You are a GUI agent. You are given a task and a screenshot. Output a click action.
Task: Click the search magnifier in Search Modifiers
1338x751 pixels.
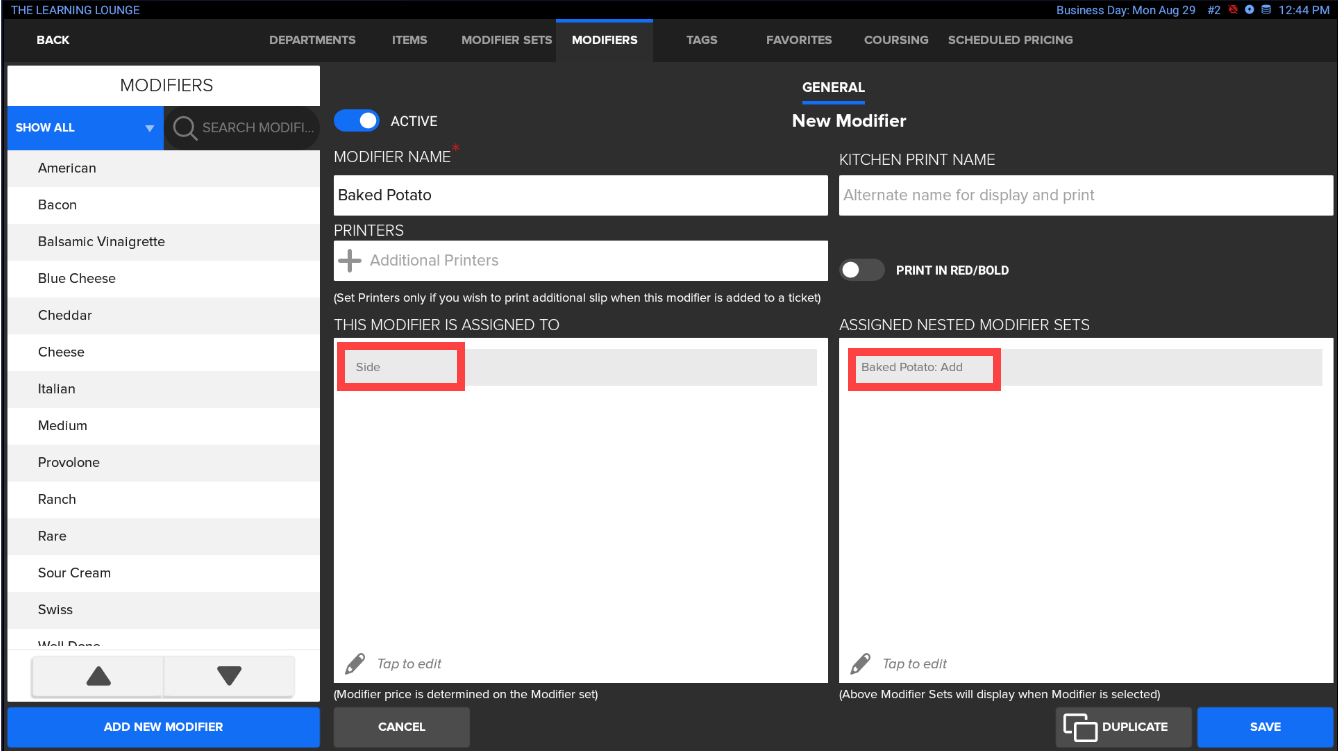pyautogui.click(x=185, y=128)
